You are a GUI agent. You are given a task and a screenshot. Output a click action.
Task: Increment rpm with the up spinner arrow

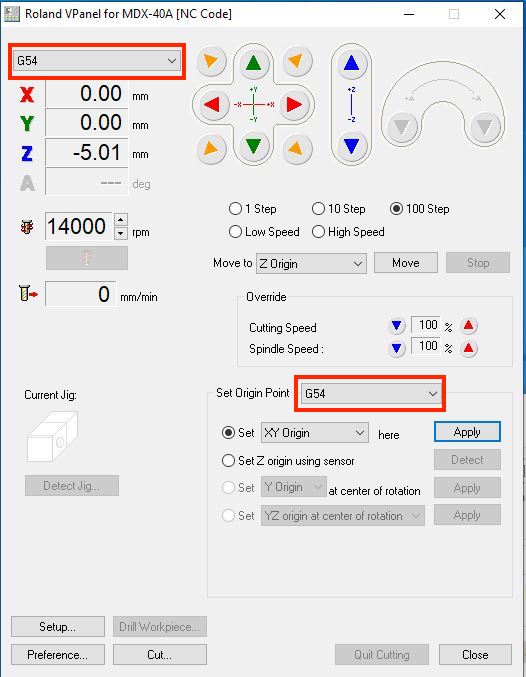(121, 220)
